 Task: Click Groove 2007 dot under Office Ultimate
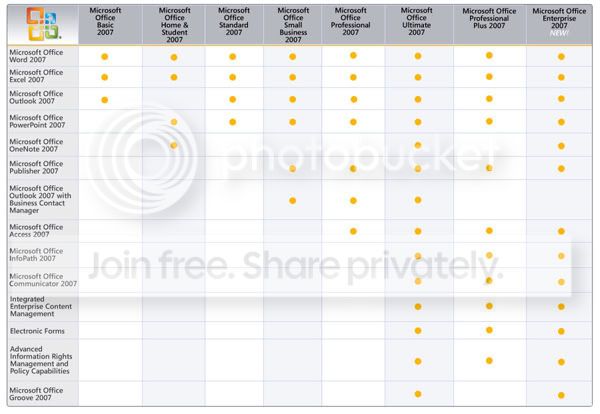pyautogui.click(x=418, y=394)
